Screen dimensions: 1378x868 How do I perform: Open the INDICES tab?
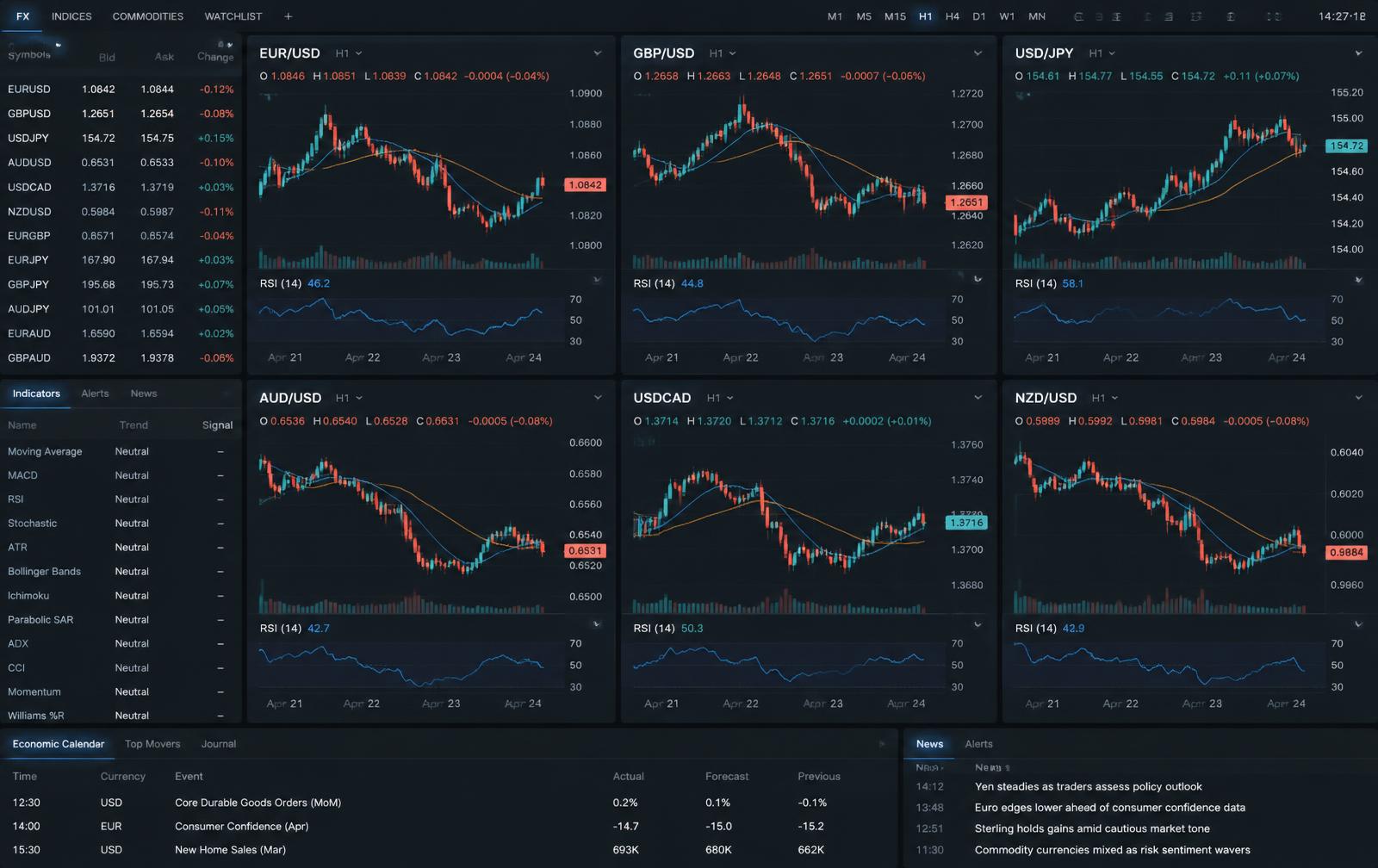pos(71,16)
